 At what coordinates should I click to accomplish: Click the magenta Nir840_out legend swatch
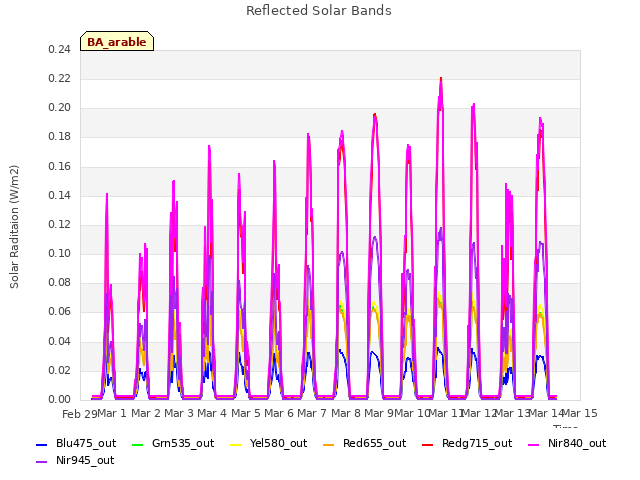click(533, 444)
